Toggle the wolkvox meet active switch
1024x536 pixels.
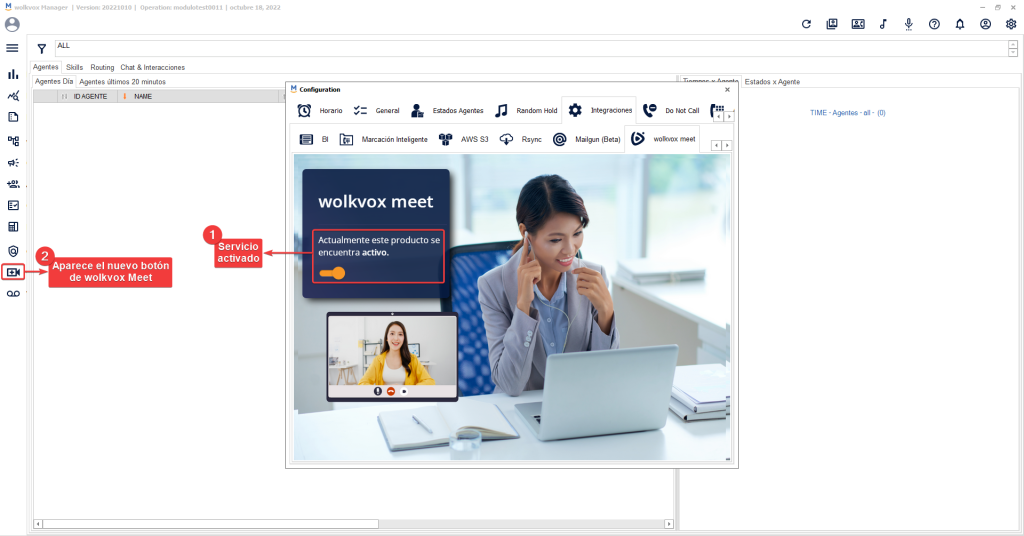332,273
